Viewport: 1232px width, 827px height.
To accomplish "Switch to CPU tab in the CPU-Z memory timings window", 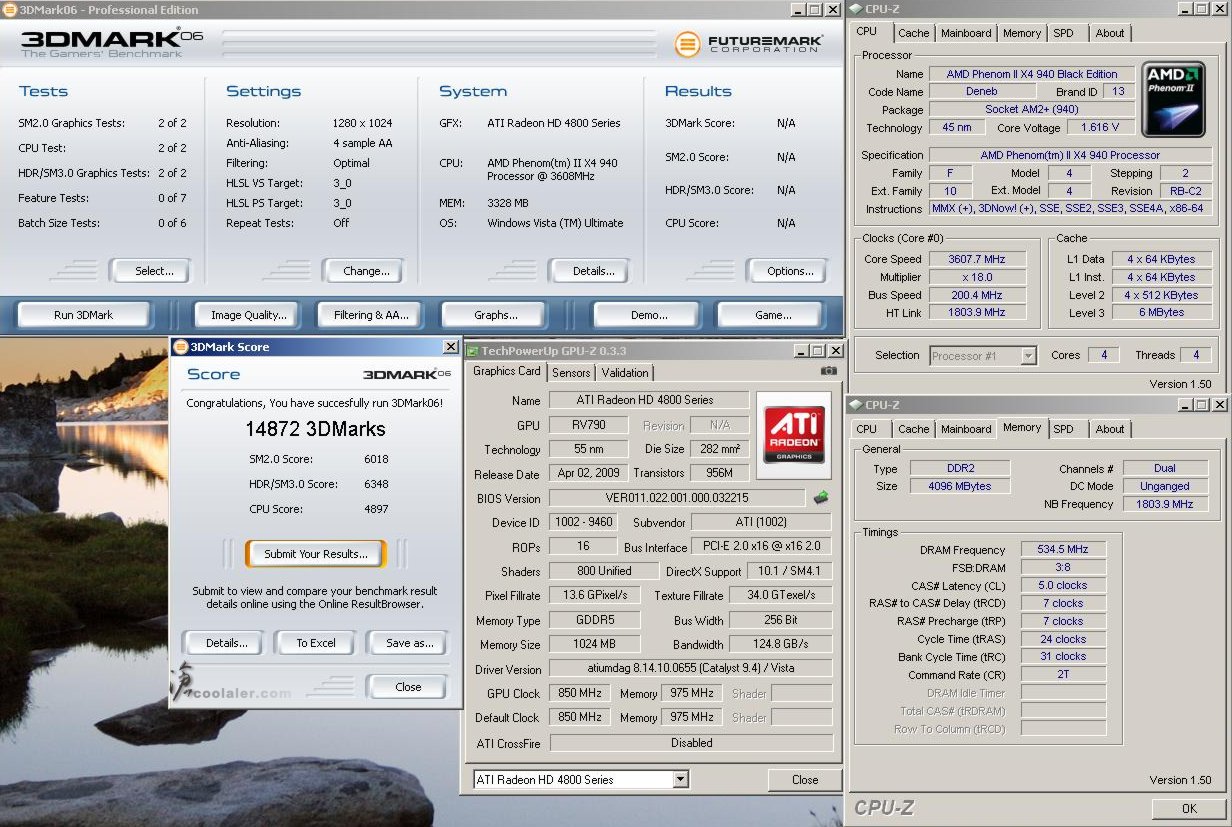I will pos(867,429).
